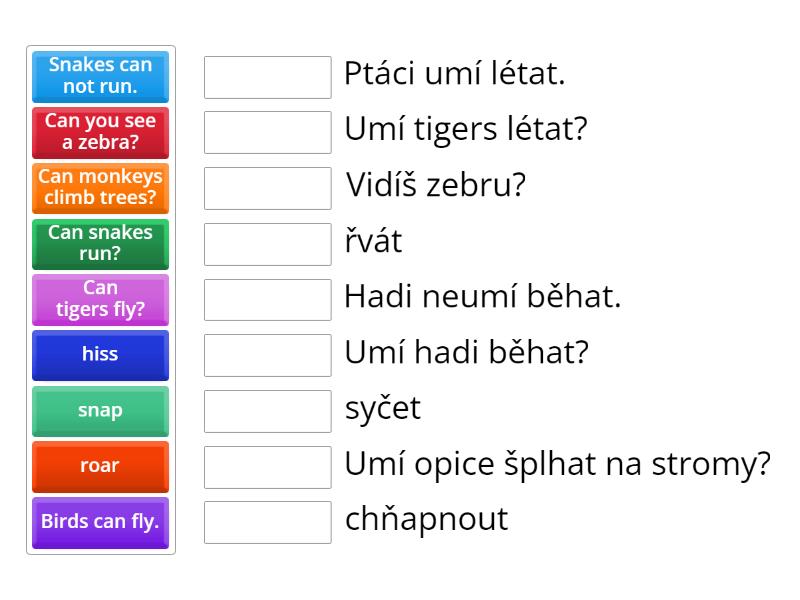
Task: Click the pink 'Can tigers fly?' tile
Action: tap(100, 299)
